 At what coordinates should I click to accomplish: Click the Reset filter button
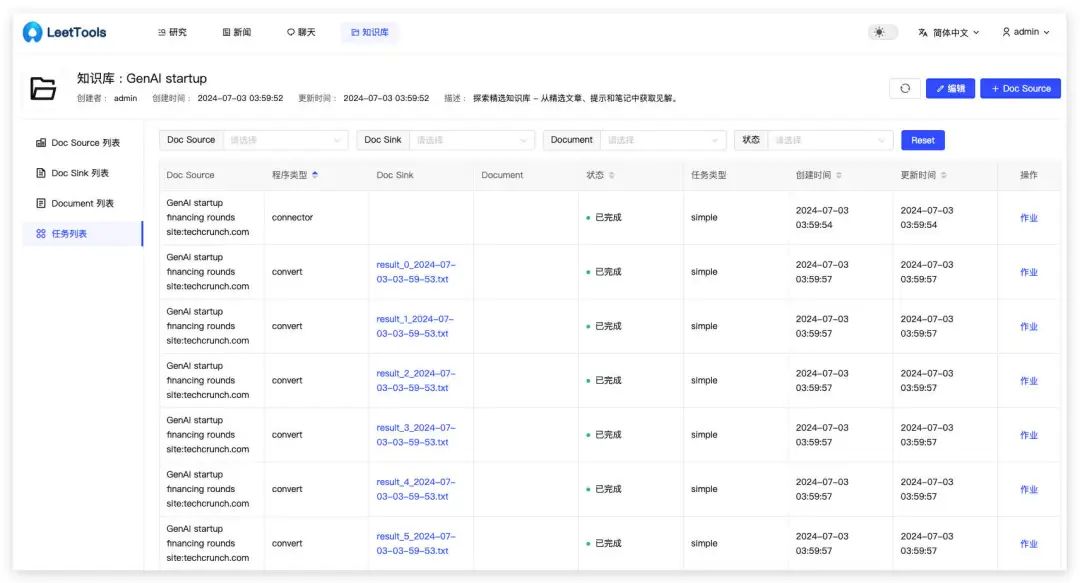(922, 140)
